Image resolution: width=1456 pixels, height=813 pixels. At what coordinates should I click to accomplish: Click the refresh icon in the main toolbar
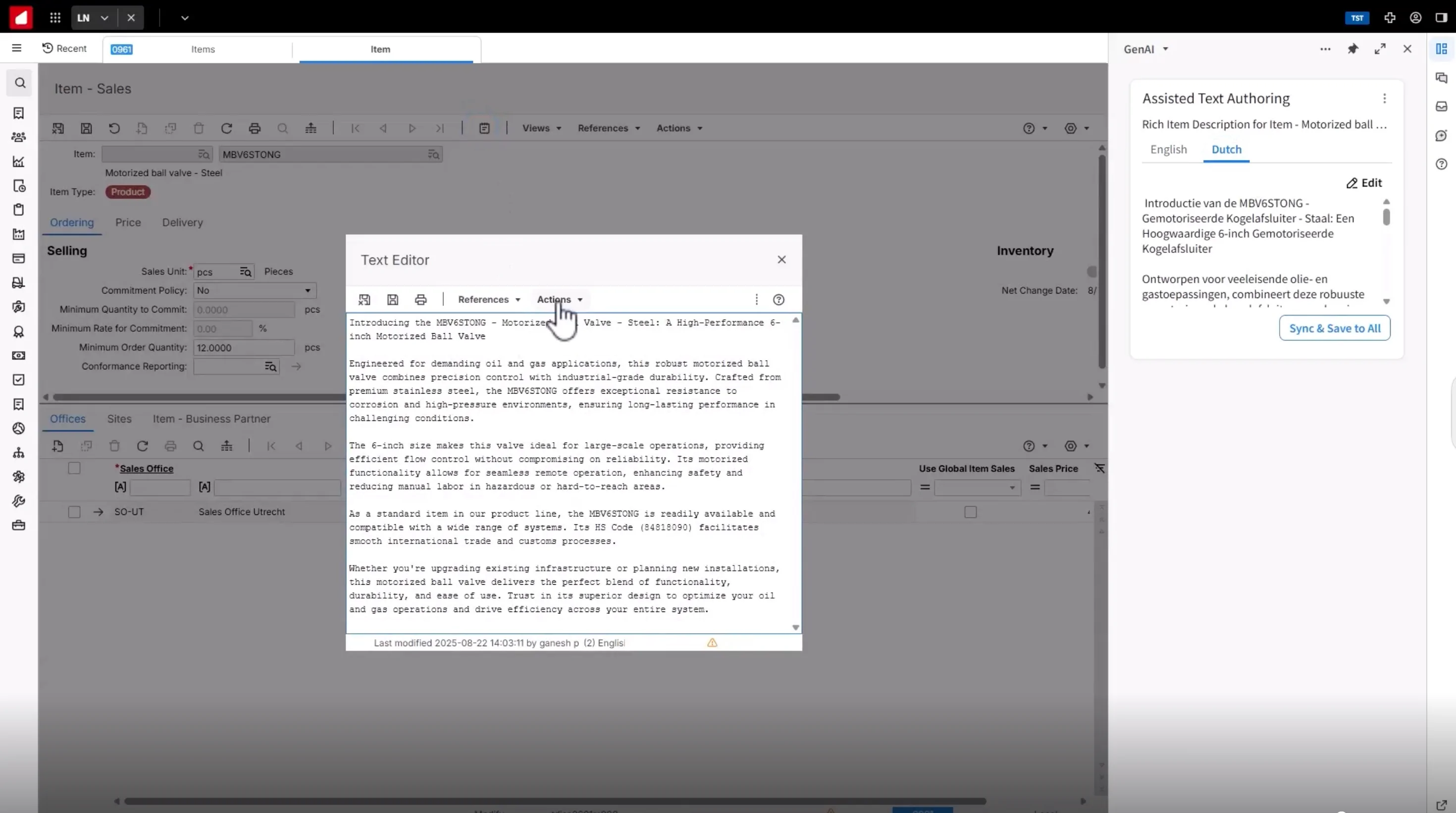(227, 128)
